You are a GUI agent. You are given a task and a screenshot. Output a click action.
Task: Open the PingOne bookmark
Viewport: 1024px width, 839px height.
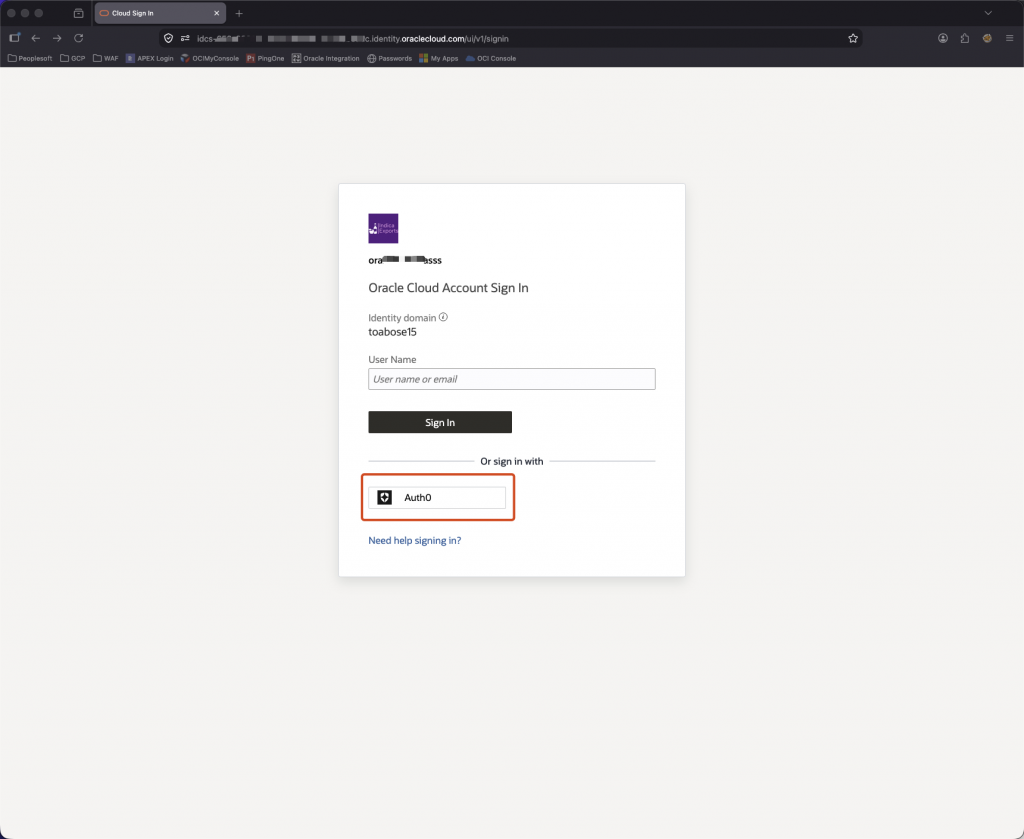(x=265, y=58)
